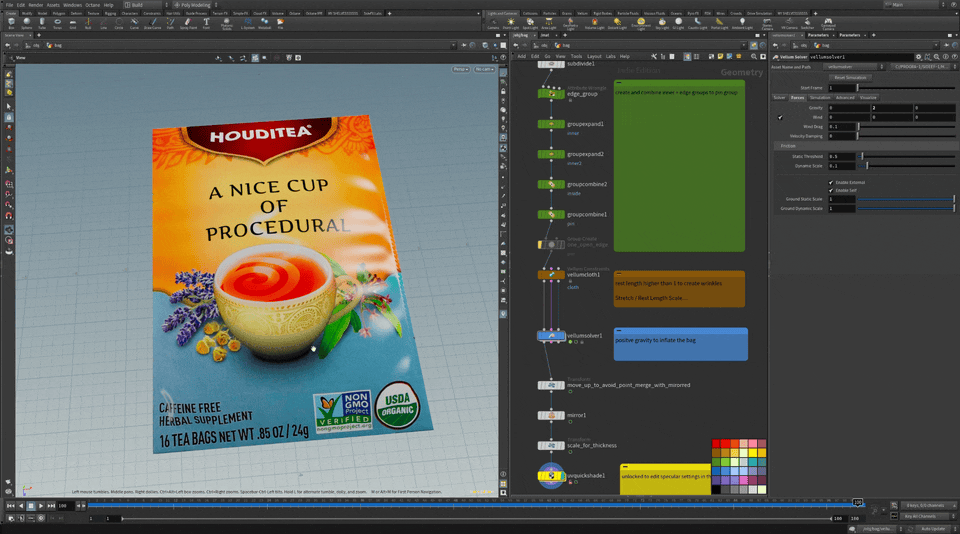Click the current frame number field
This screenshot has height=534, width=960.
pyautogui.click(x=67, y=506)
